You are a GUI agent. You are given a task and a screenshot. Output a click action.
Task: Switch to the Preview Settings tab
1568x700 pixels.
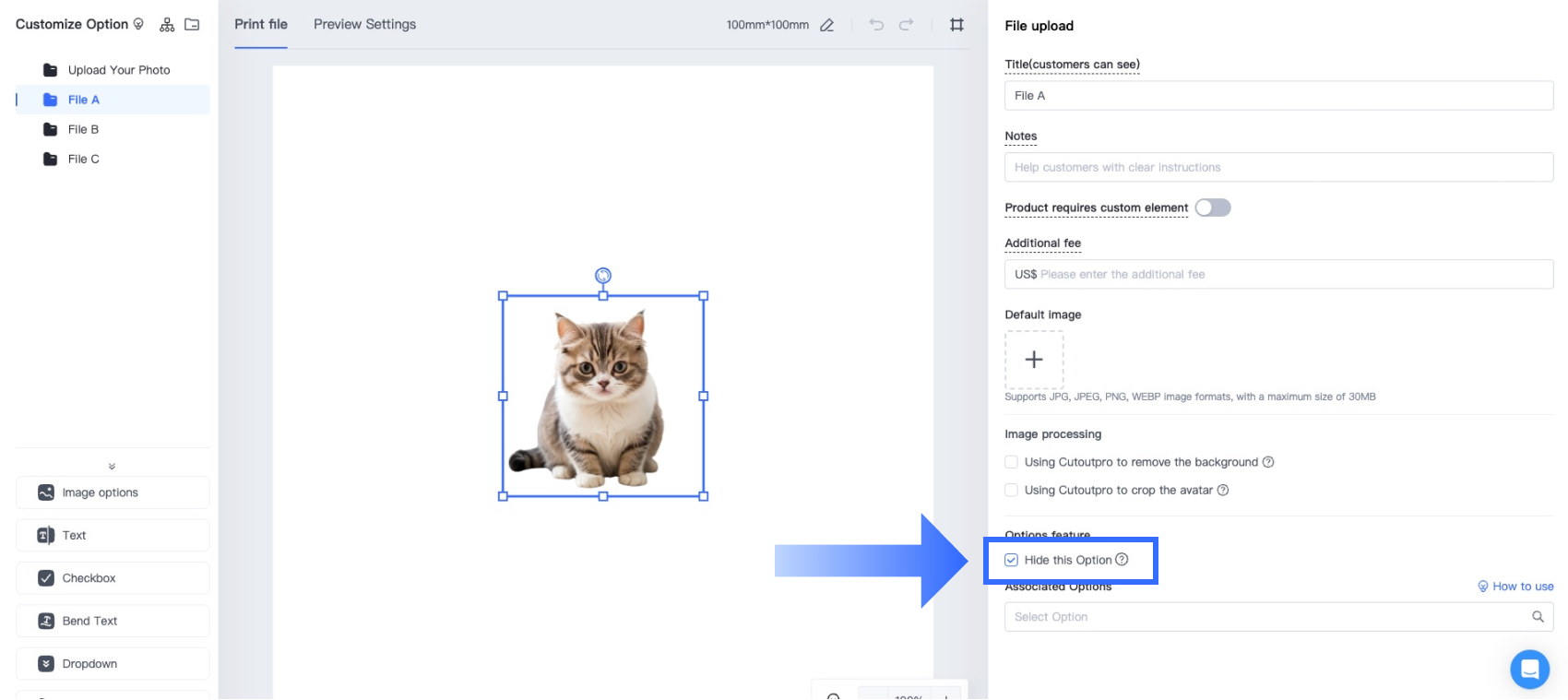click(x=364, y=25)
